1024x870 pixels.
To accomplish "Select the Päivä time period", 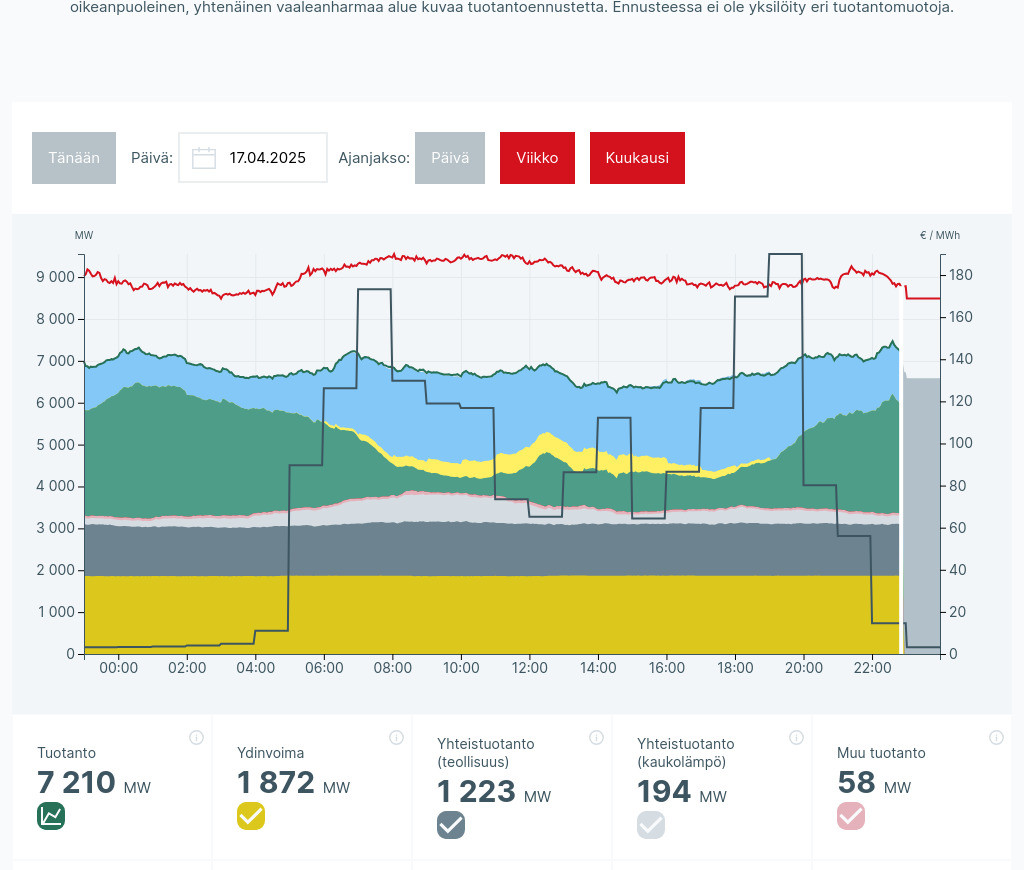I will [449, 158].
